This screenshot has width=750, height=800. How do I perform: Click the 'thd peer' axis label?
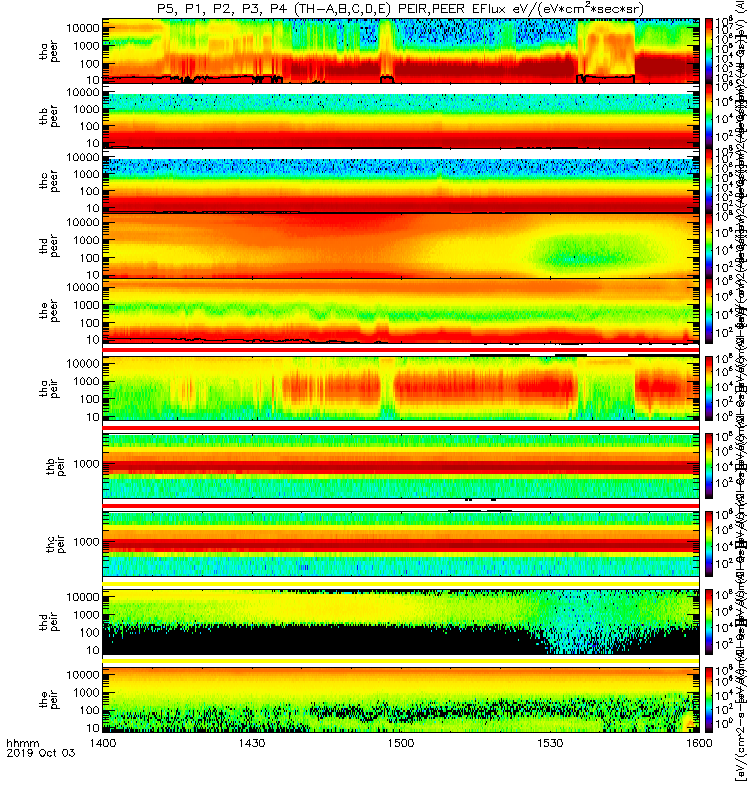click(49, 246)
